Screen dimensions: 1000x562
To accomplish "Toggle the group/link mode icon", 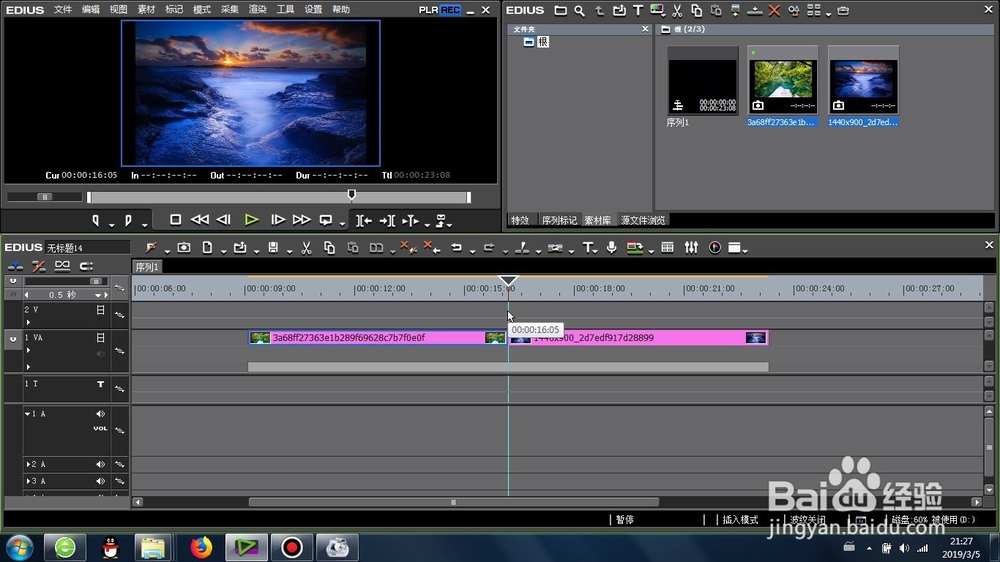I will point(62,266).
